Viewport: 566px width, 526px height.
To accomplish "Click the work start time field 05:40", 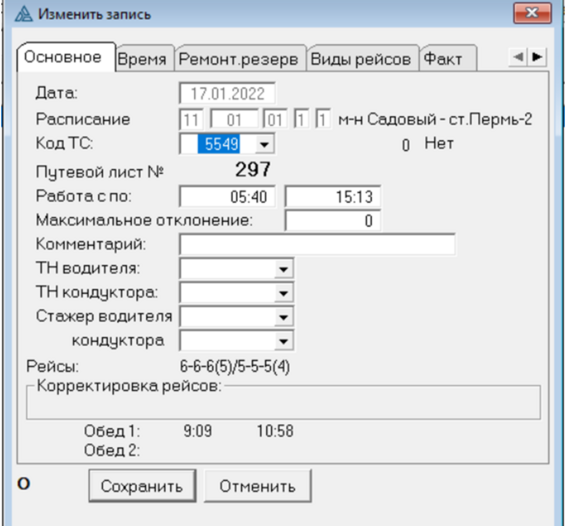I will tap(227, 197).
